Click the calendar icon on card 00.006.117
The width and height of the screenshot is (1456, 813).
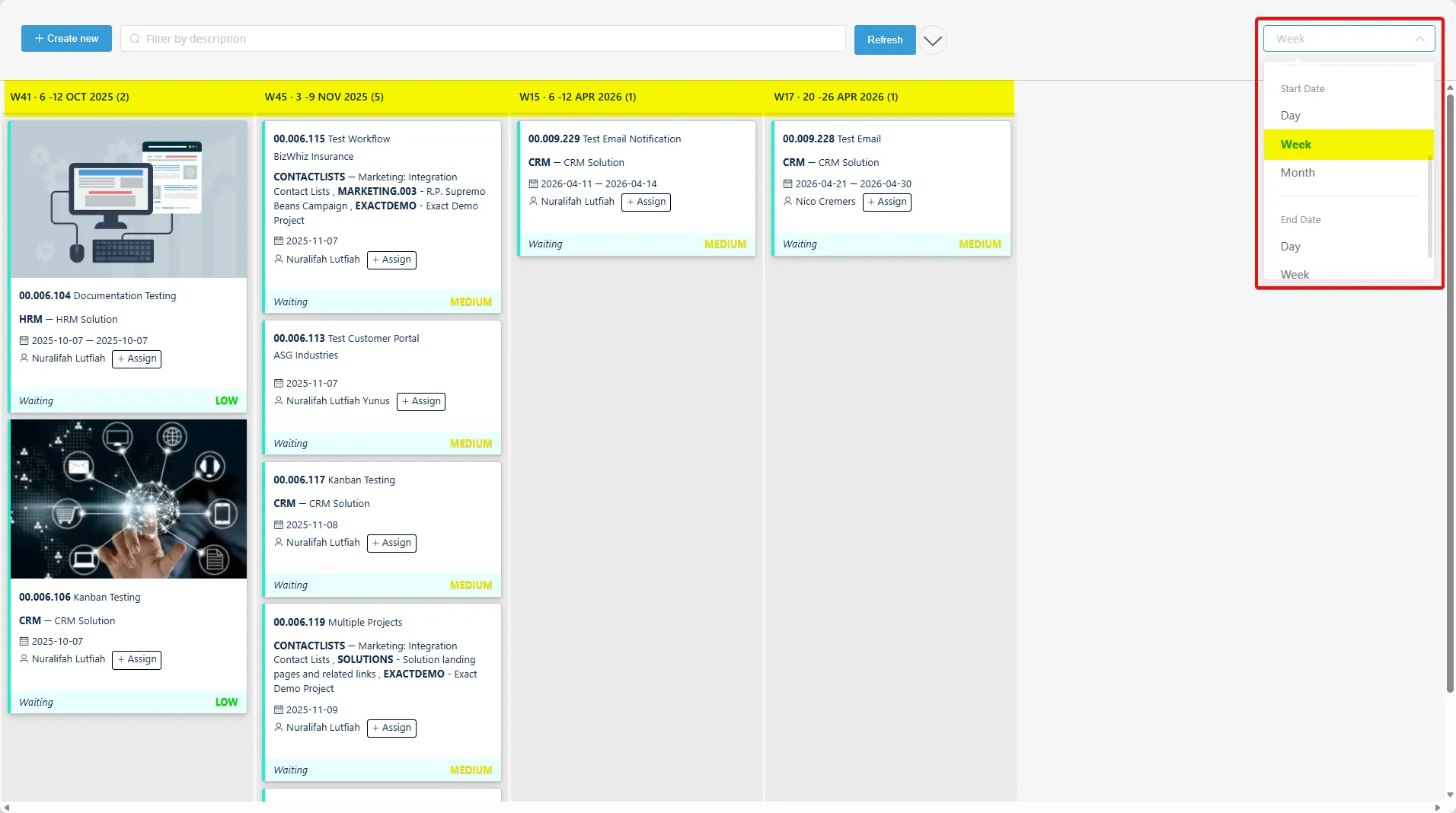[279, 525]
